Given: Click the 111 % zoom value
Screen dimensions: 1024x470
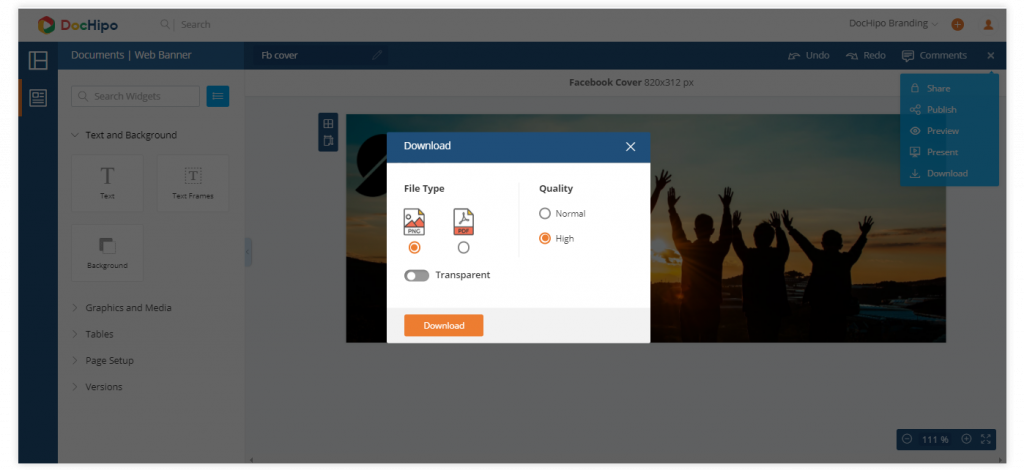Looking at the screenshot, I should click(935, 439).
